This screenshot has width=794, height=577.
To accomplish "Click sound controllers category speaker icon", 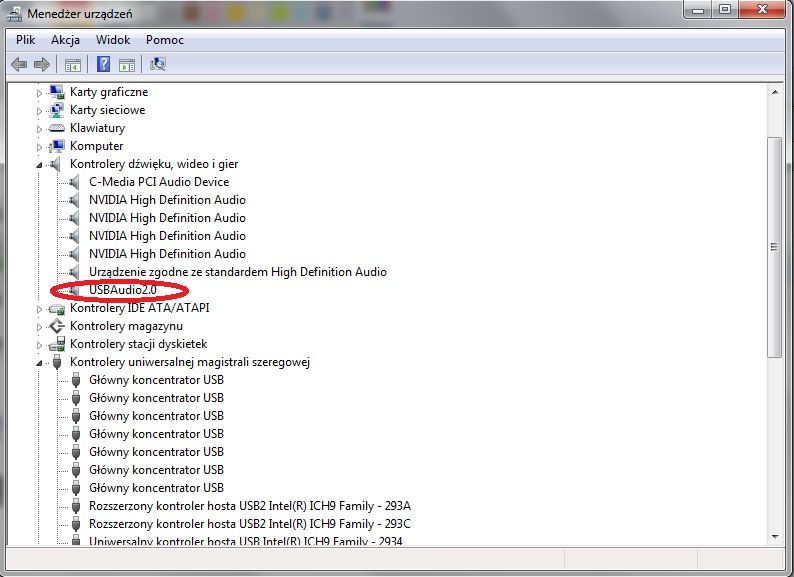I will coord(56,164).
